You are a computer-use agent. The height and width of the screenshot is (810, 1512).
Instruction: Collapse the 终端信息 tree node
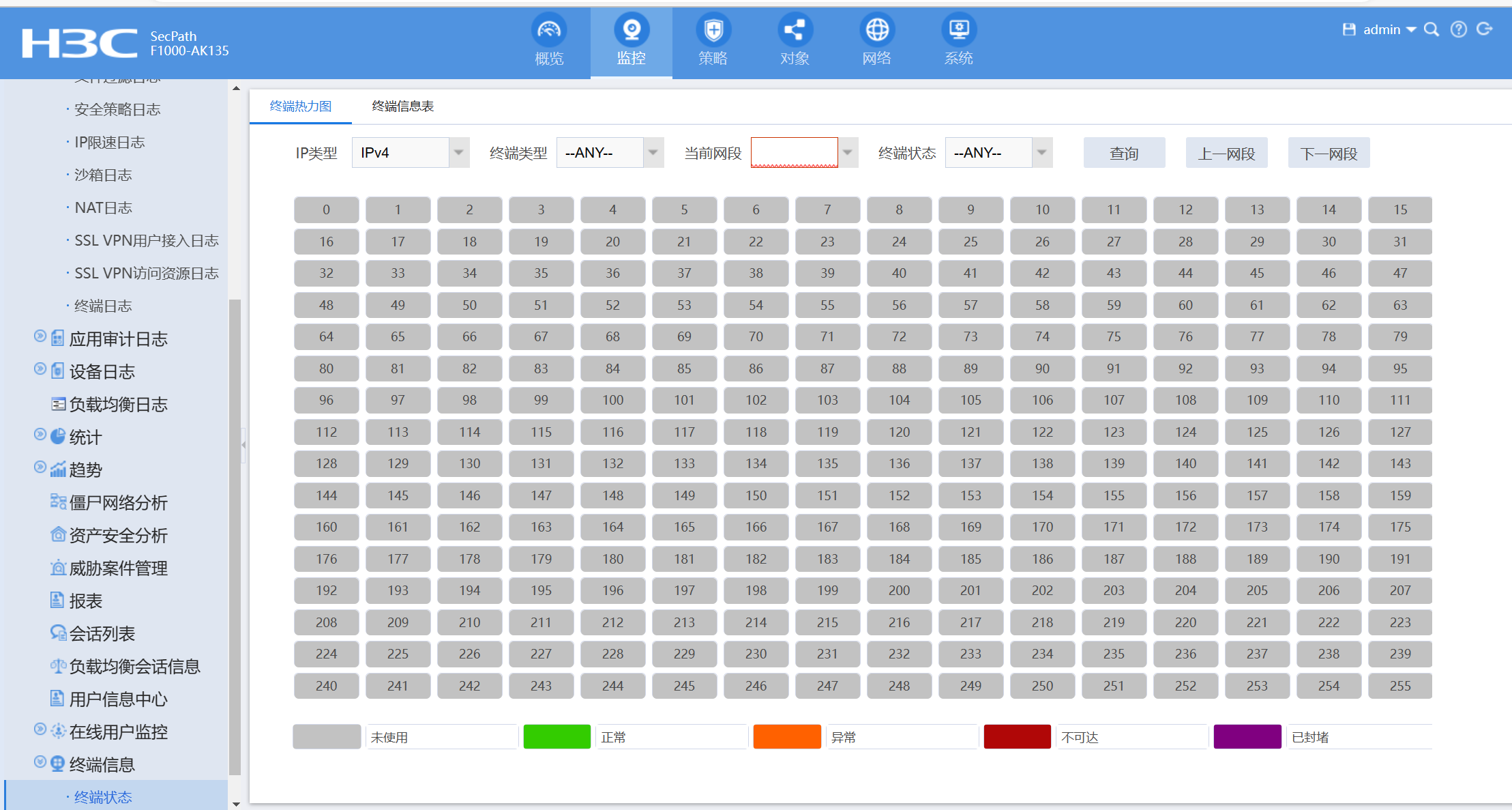coord(40,762)
